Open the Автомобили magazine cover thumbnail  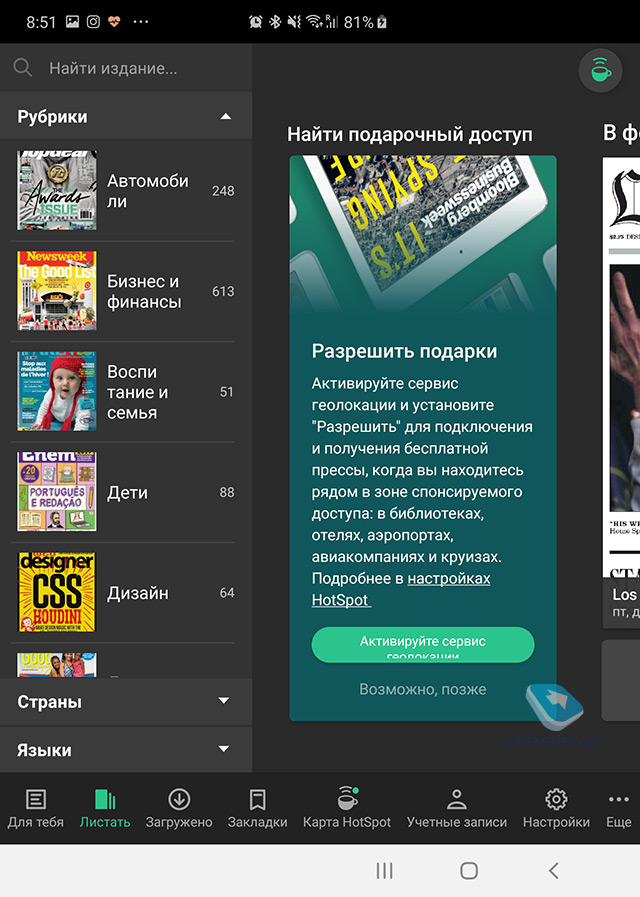point(57,190)
